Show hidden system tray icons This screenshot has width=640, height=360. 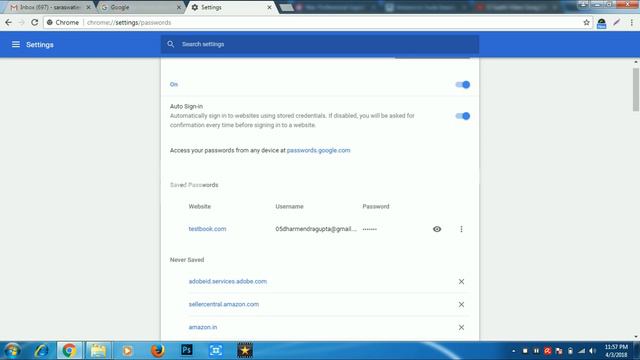click(x=513, y=351)
